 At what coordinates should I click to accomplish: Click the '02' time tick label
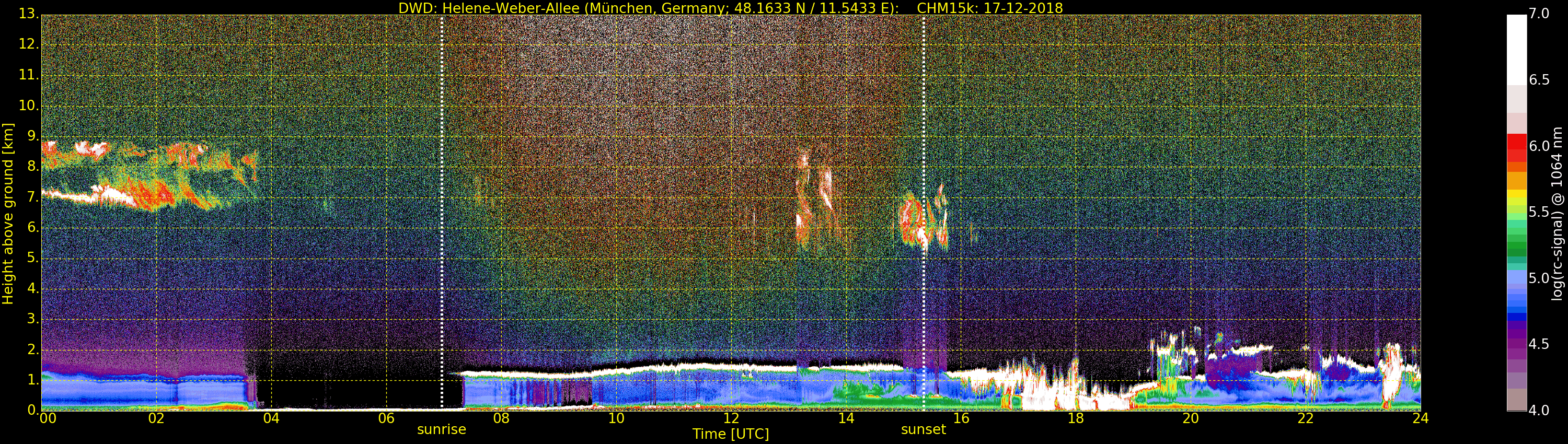coord(156,418)
